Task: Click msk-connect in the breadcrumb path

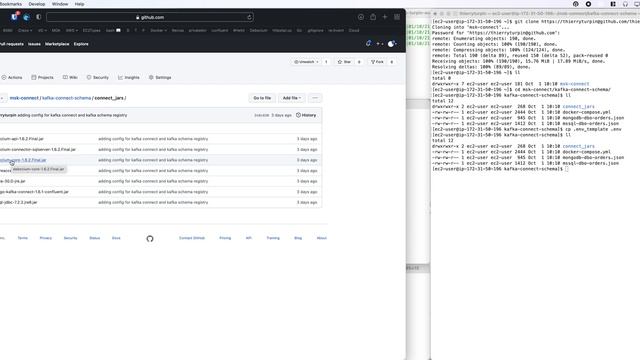Action: [x=24, y=98]
